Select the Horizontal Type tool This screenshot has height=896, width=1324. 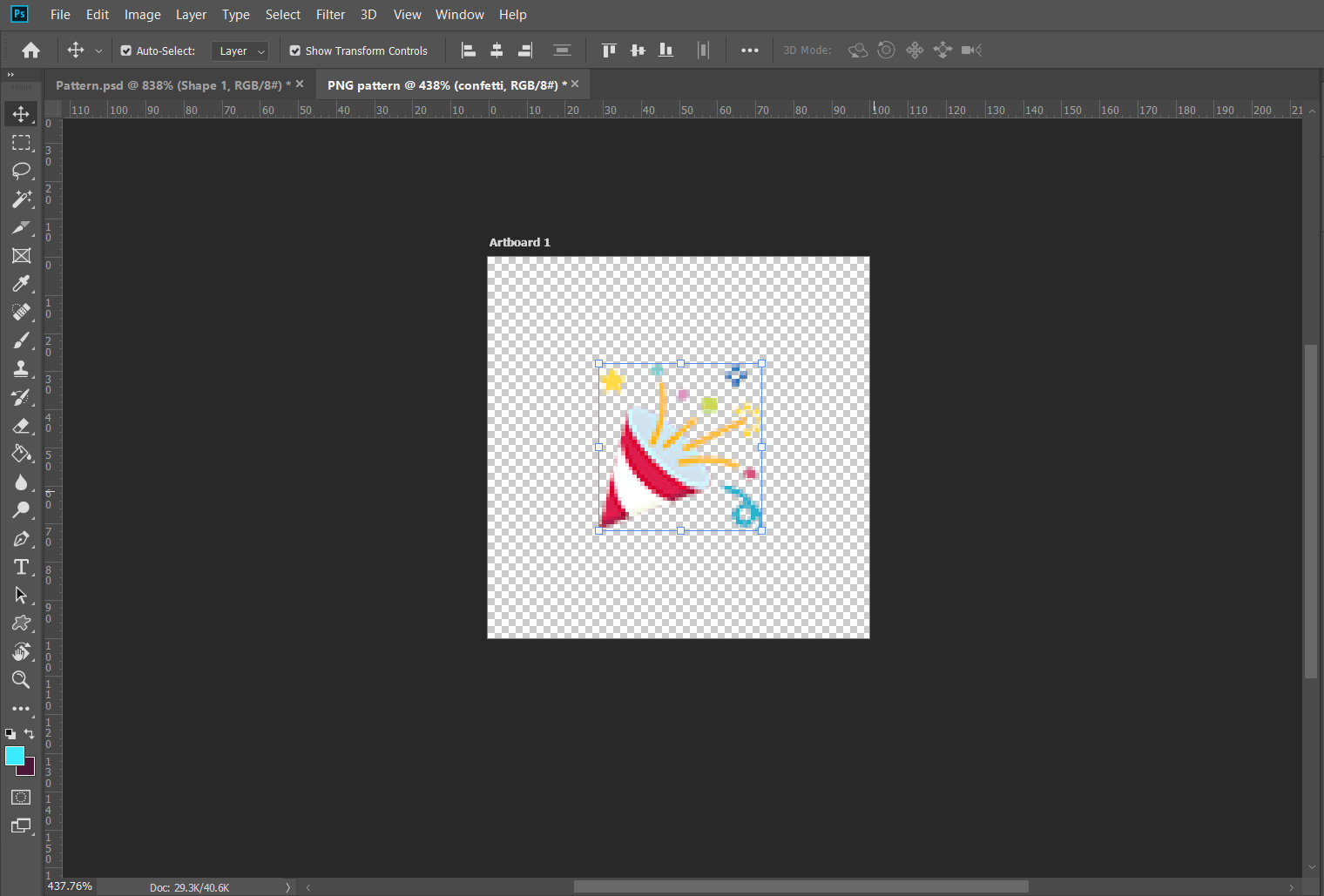click(21, 568)
